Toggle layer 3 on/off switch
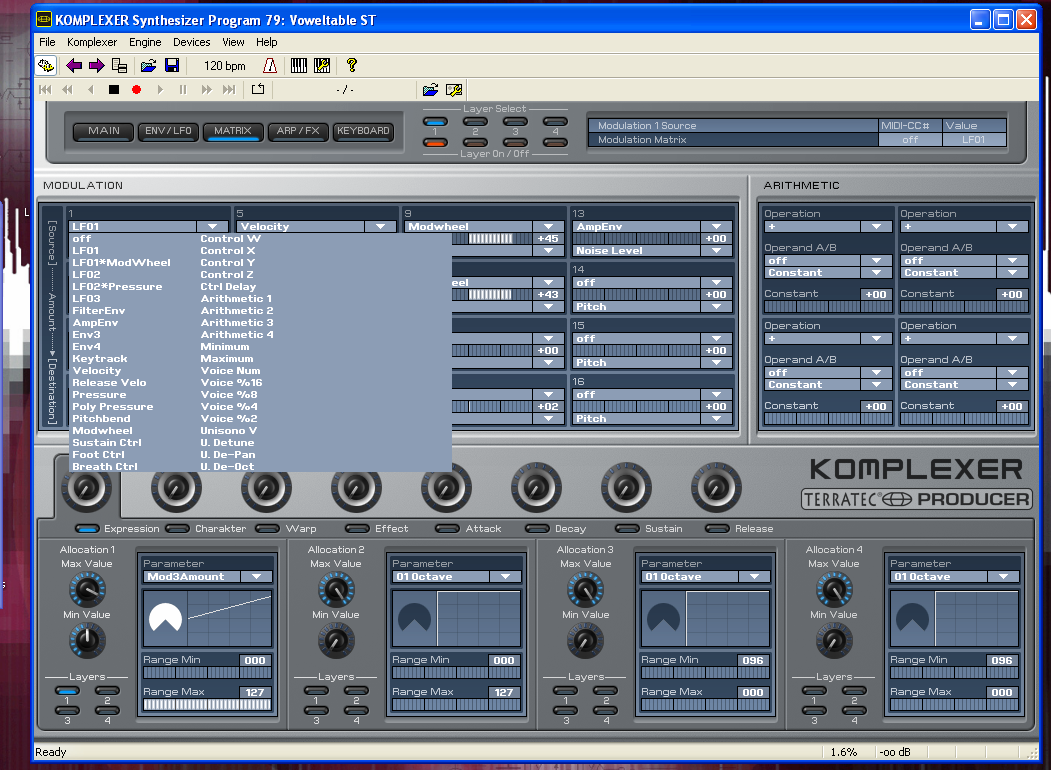Viewport: 1051px width, 770px height. click(x=515, y=142)
